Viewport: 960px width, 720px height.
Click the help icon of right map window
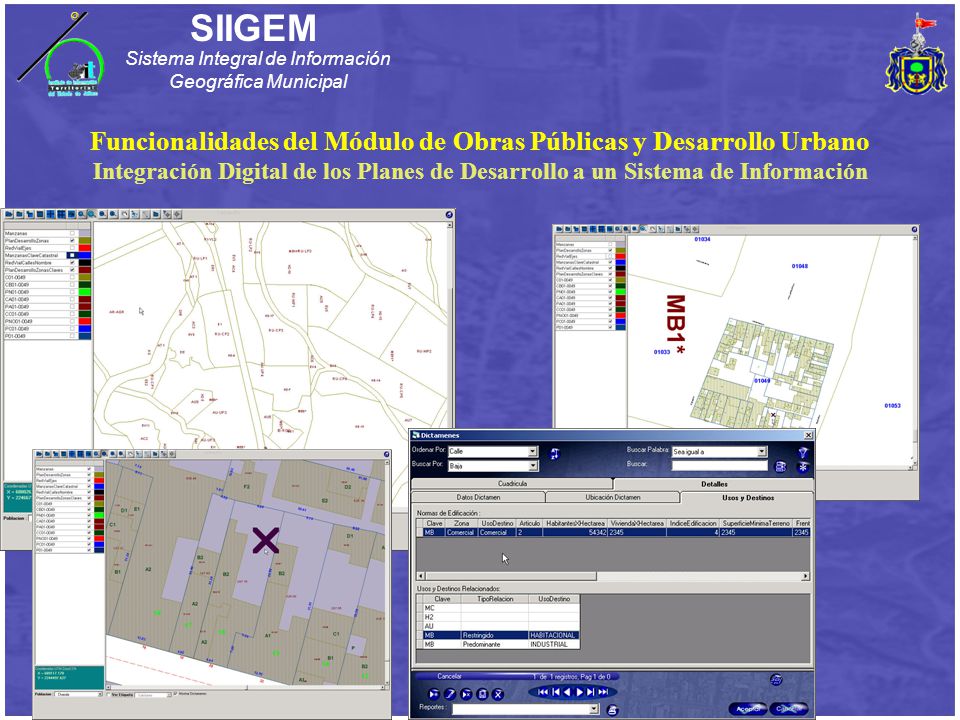coord(914,230)
